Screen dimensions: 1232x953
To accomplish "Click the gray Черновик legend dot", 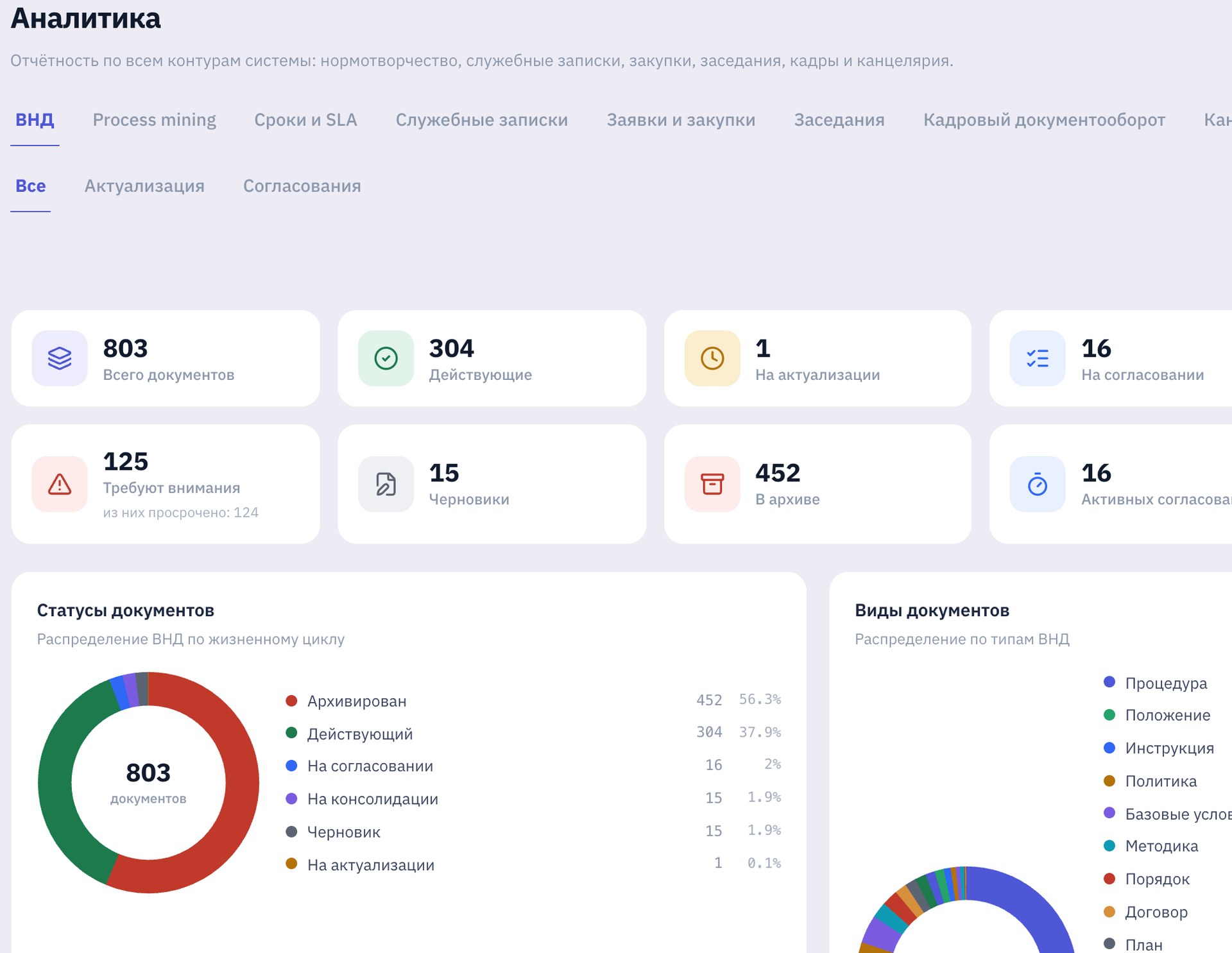I will [x=291, y=832].
